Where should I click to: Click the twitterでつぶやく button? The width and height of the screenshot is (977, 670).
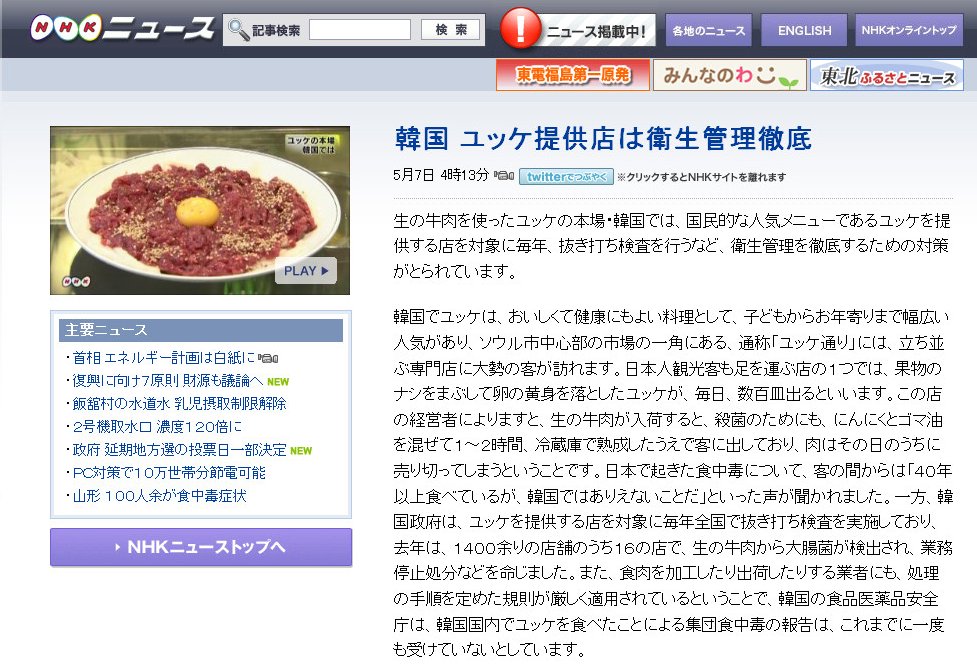point(566,176)
